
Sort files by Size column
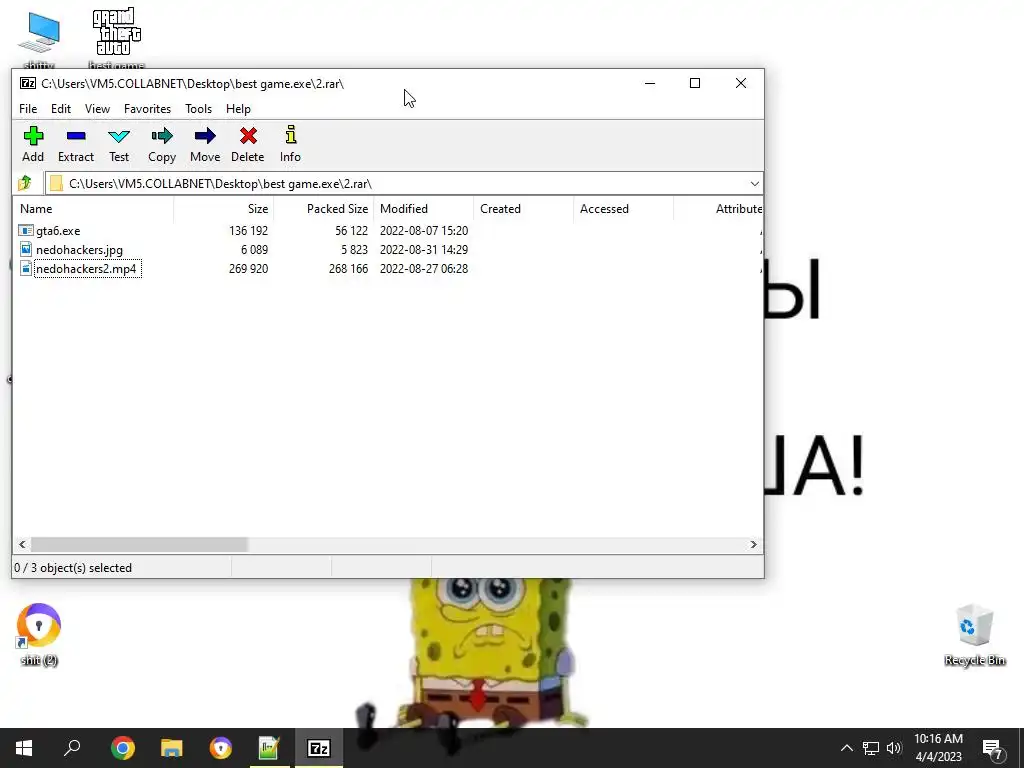(223, 209)
